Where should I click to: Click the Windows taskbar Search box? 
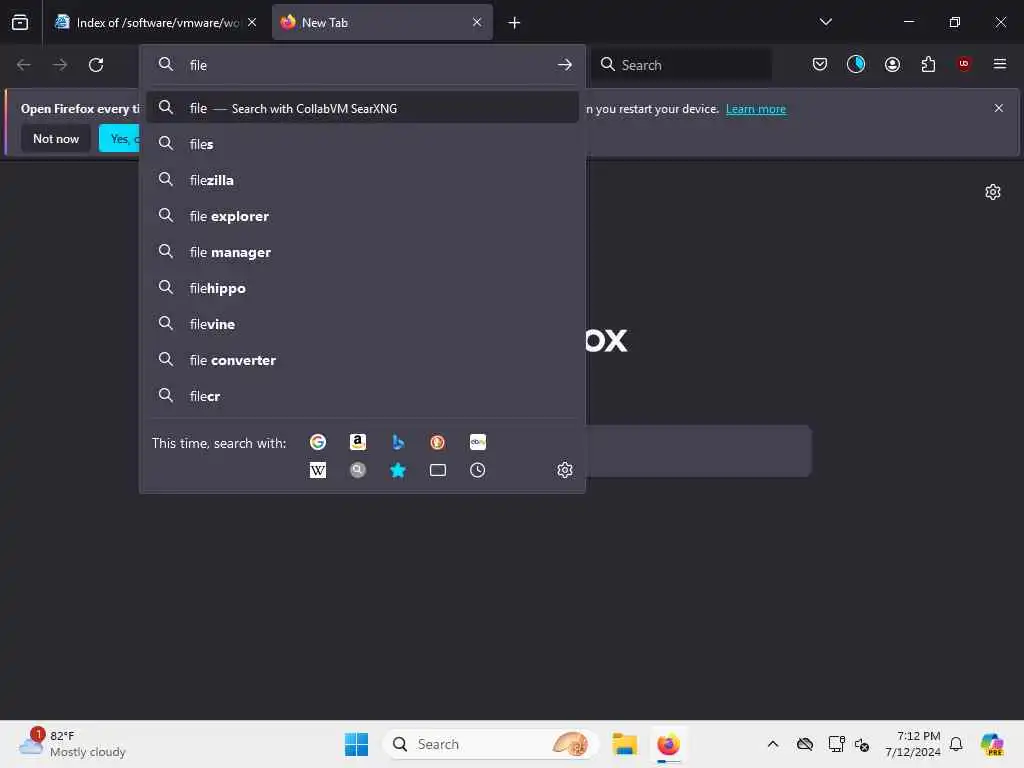(x=490, y=744)
